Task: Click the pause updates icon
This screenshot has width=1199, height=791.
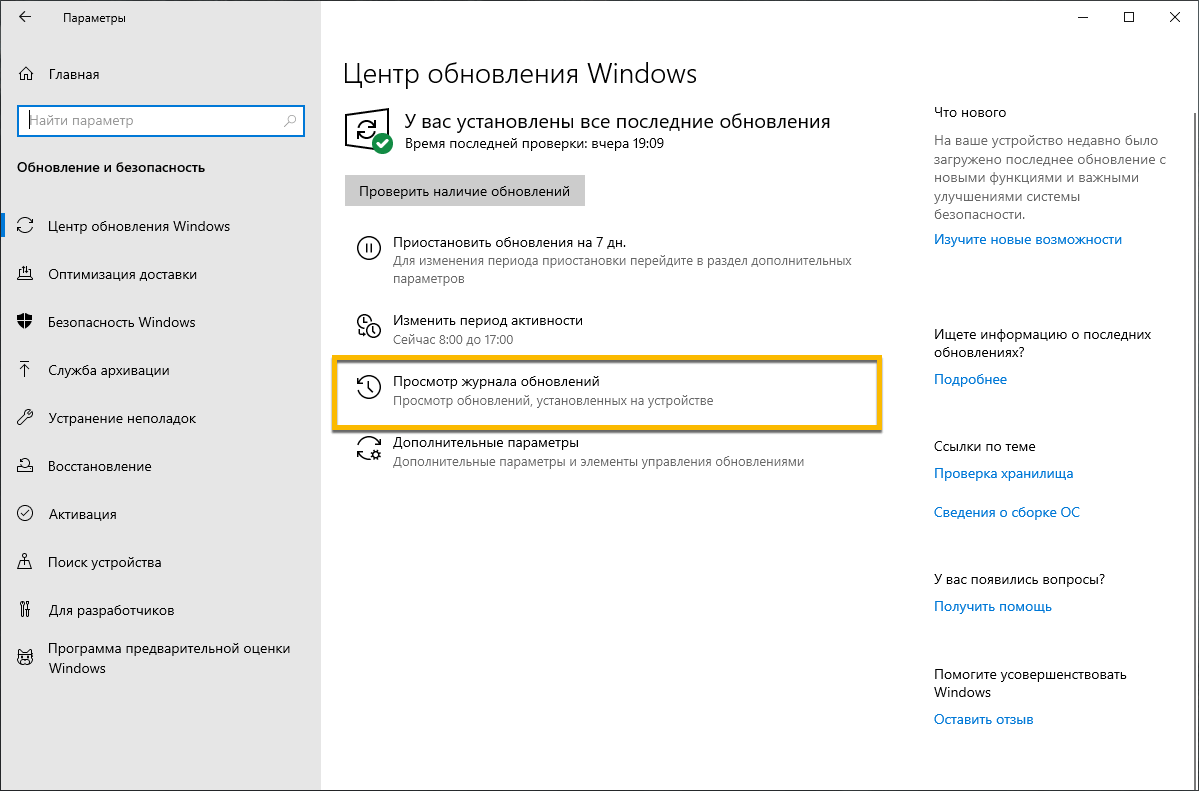Action: pos(369,248)
